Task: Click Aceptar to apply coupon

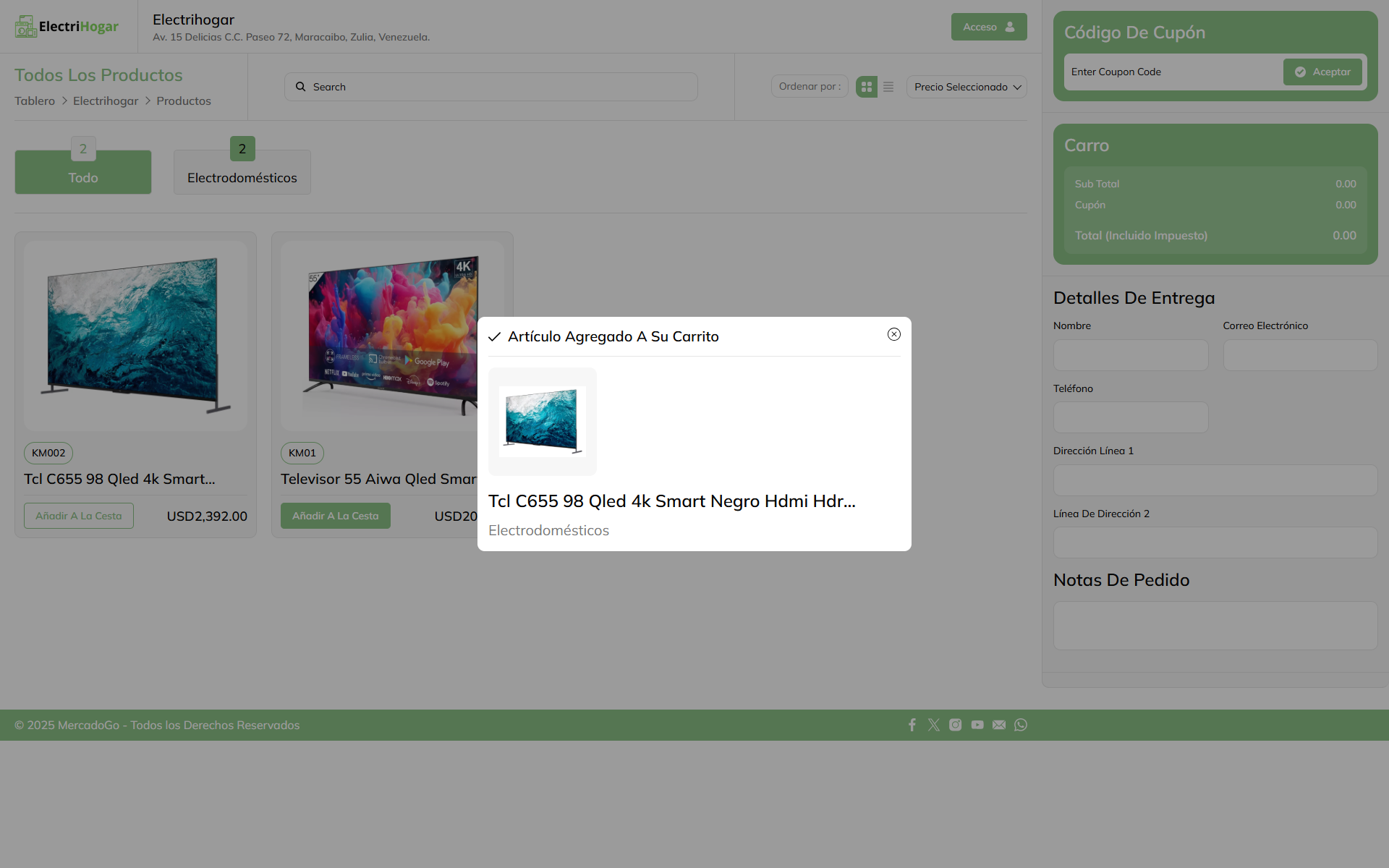Action: [1322, 72]
